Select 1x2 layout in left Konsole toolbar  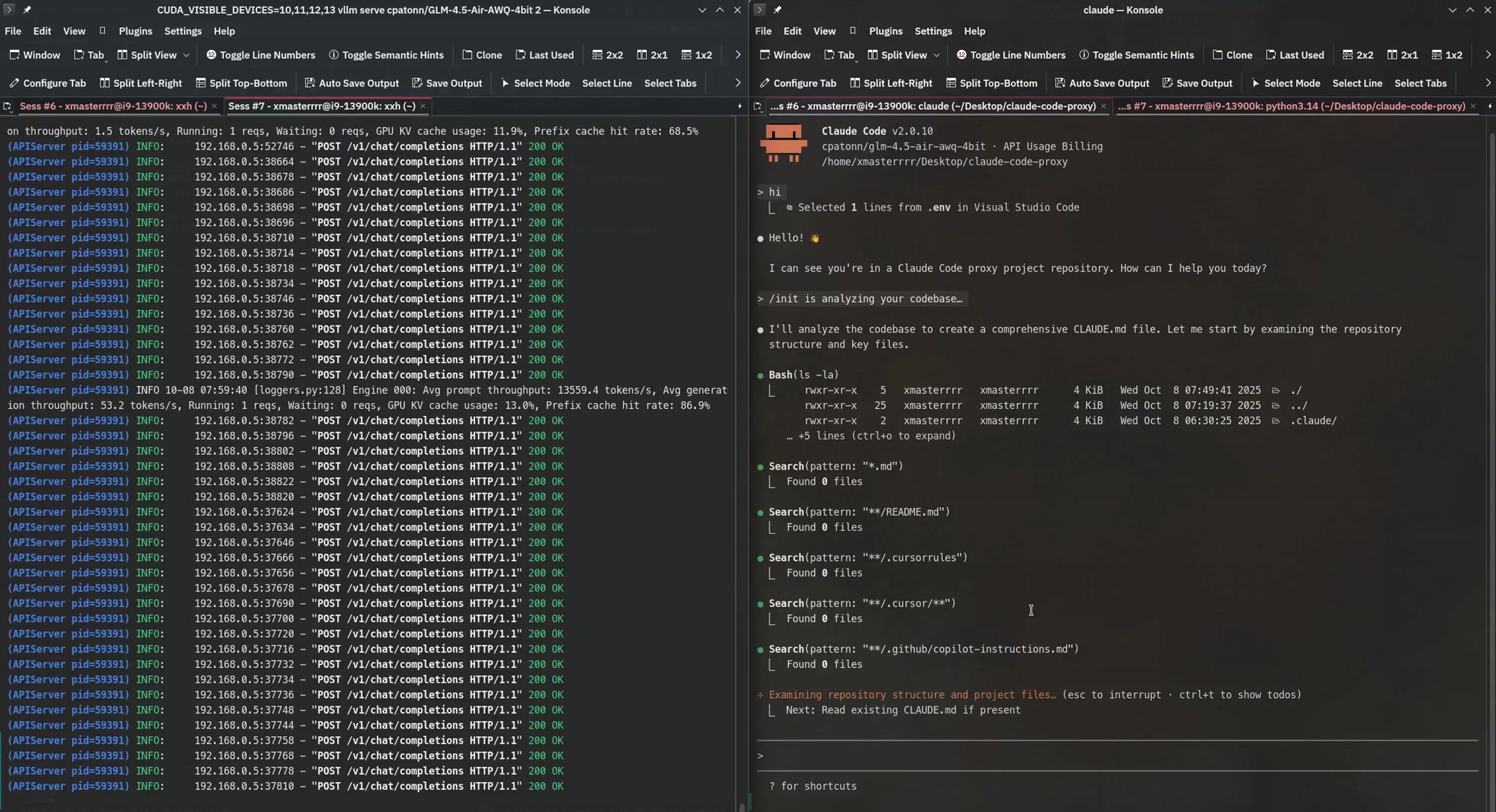click(697, 55)
